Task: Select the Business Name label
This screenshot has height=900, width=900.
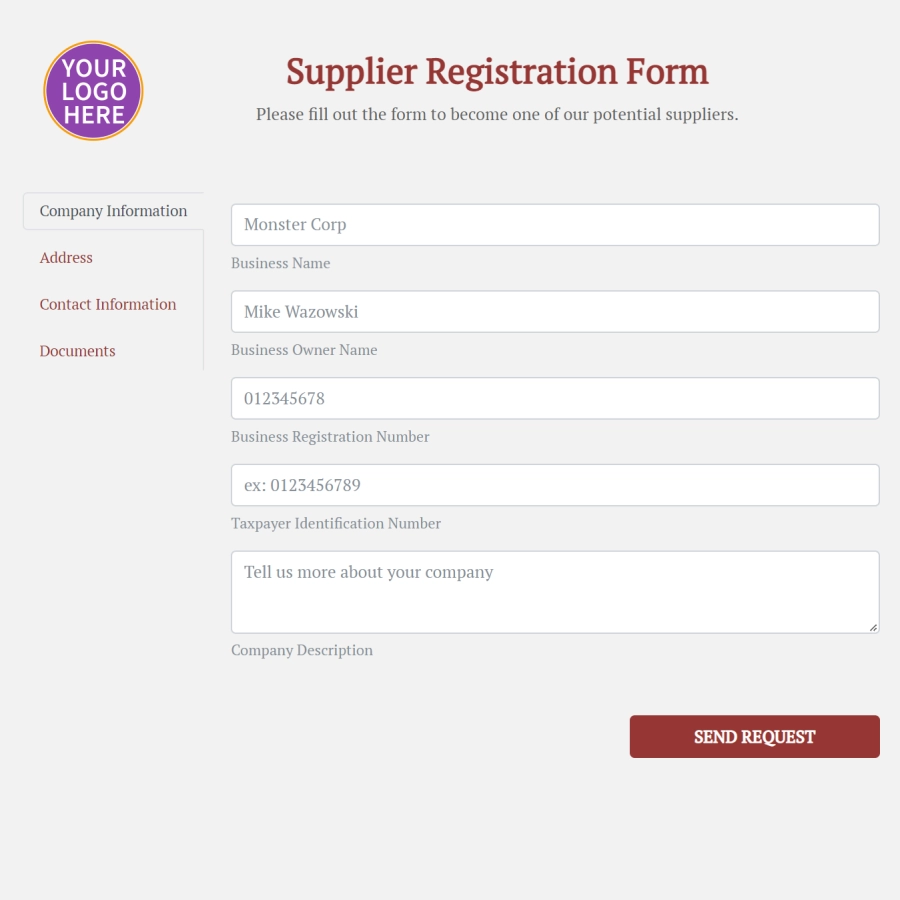Action: coord(280,263)
